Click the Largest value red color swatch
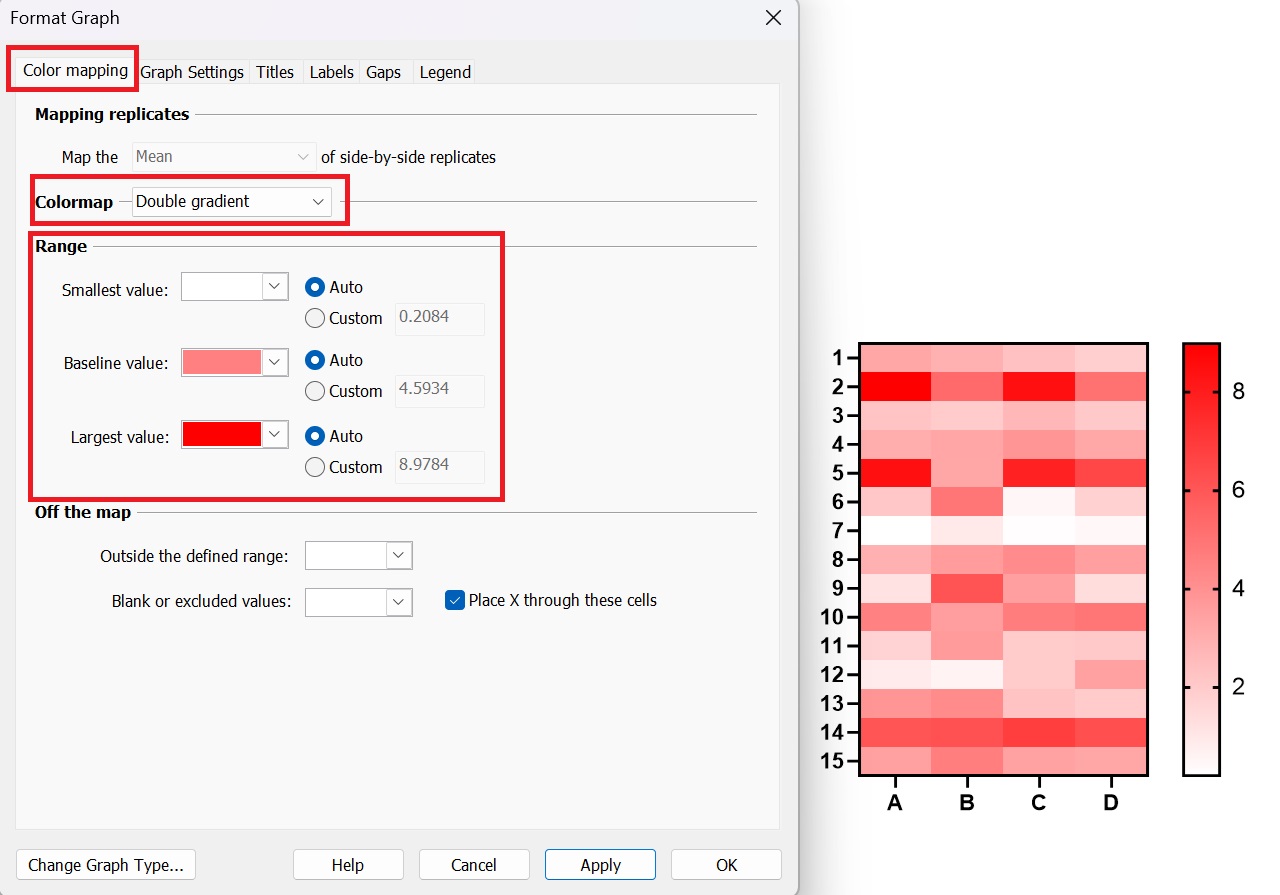Screen dimensions: 1280x895 [x=221, y=435]
